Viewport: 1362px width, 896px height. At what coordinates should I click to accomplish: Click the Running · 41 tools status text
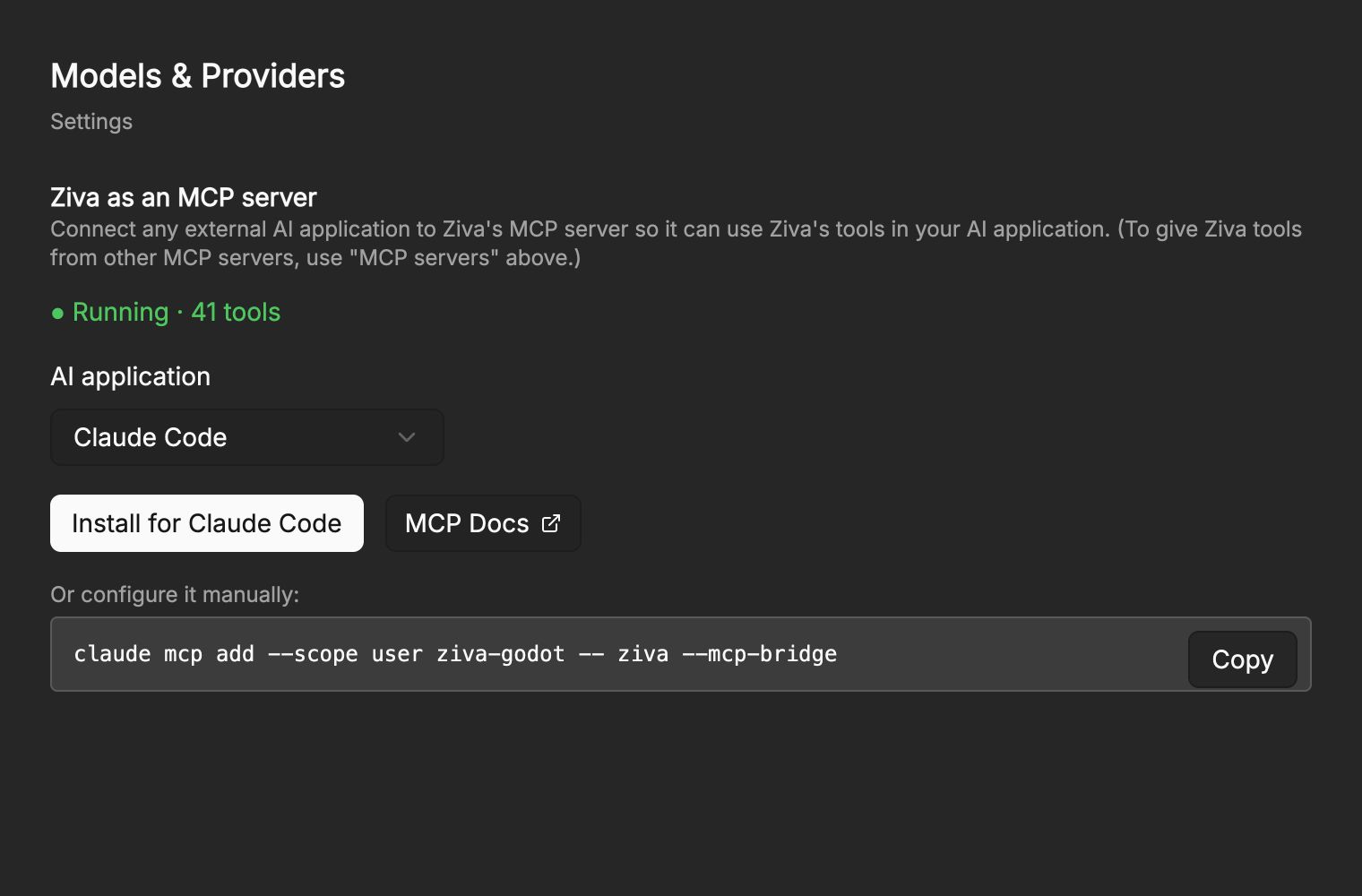coord(177,312)
